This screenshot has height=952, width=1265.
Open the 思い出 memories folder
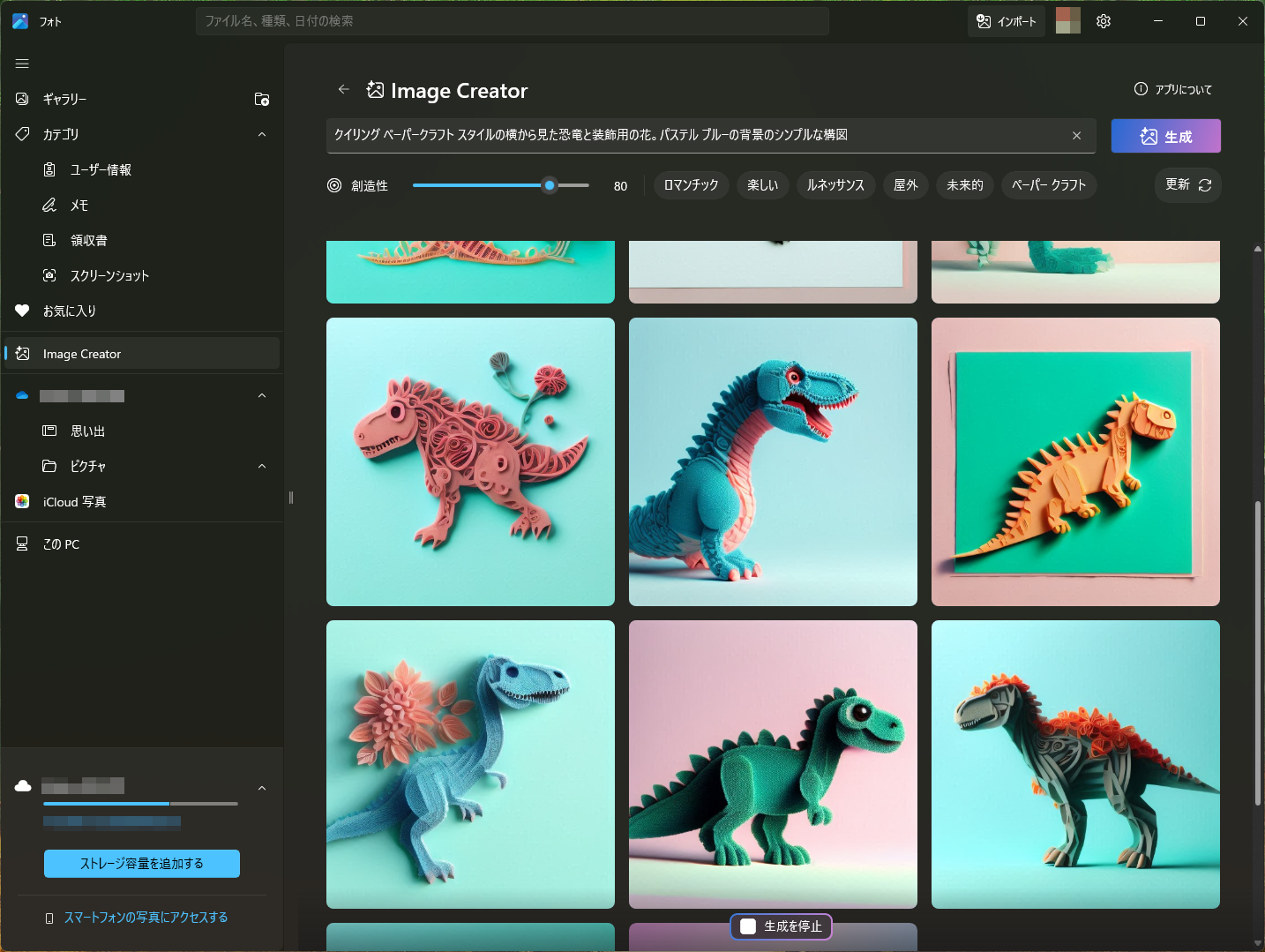[x=141, y=431]
